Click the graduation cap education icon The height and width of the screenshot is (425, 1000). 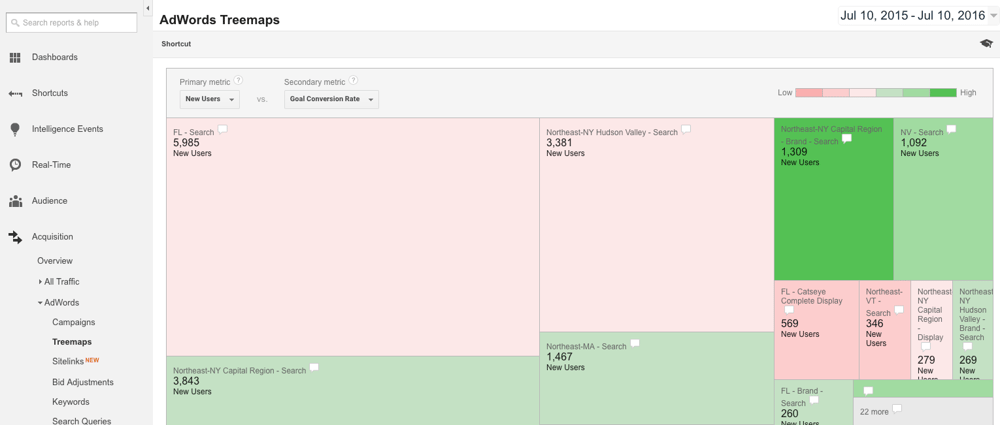point(986,44)
